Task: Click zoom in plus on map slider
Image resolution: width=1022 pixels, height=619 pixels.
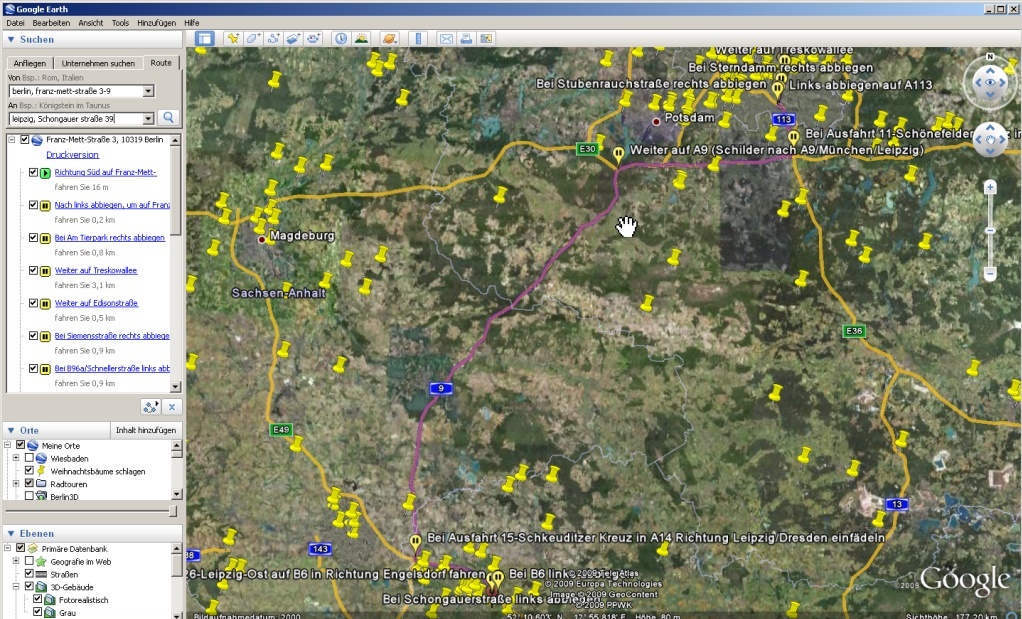Action: pyautogui.click(x=990, y=188)
